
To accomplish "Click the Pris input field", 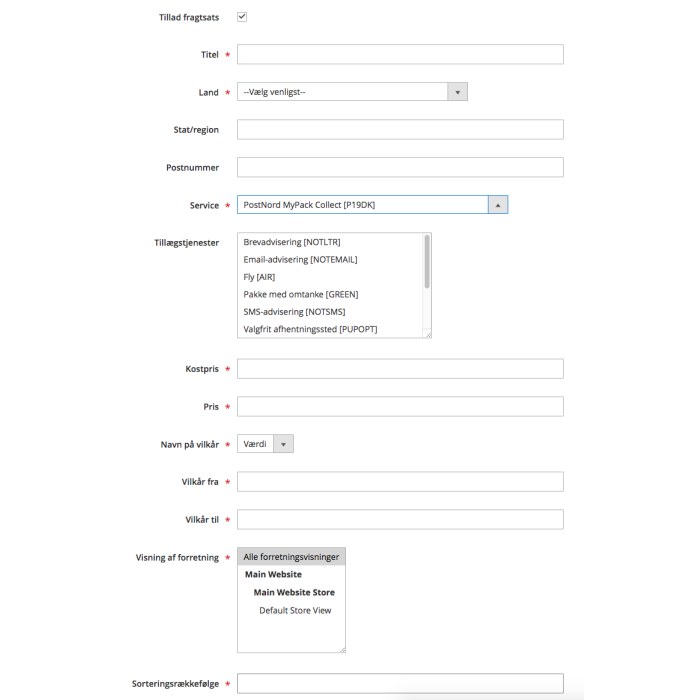I will tap(400, 407).
